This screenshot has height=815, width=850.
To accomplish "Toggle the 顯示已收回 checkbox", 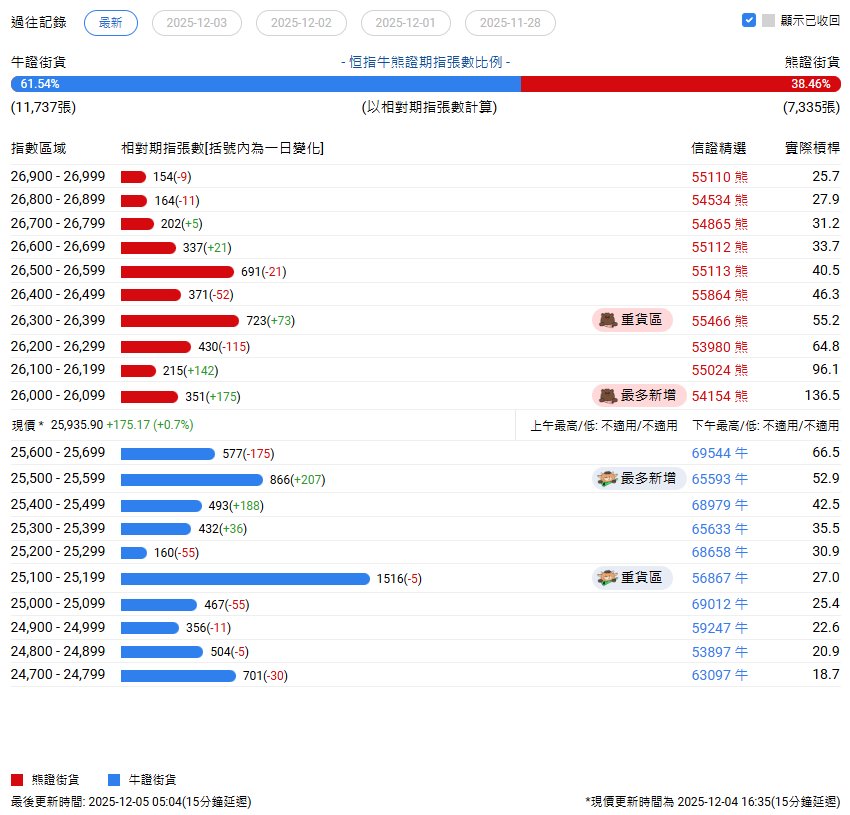I will point(749,20).
